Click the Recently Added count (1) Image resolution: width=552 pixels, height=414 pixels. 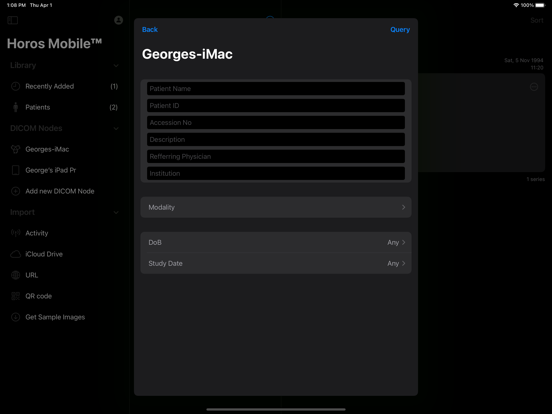pos(114,86)
